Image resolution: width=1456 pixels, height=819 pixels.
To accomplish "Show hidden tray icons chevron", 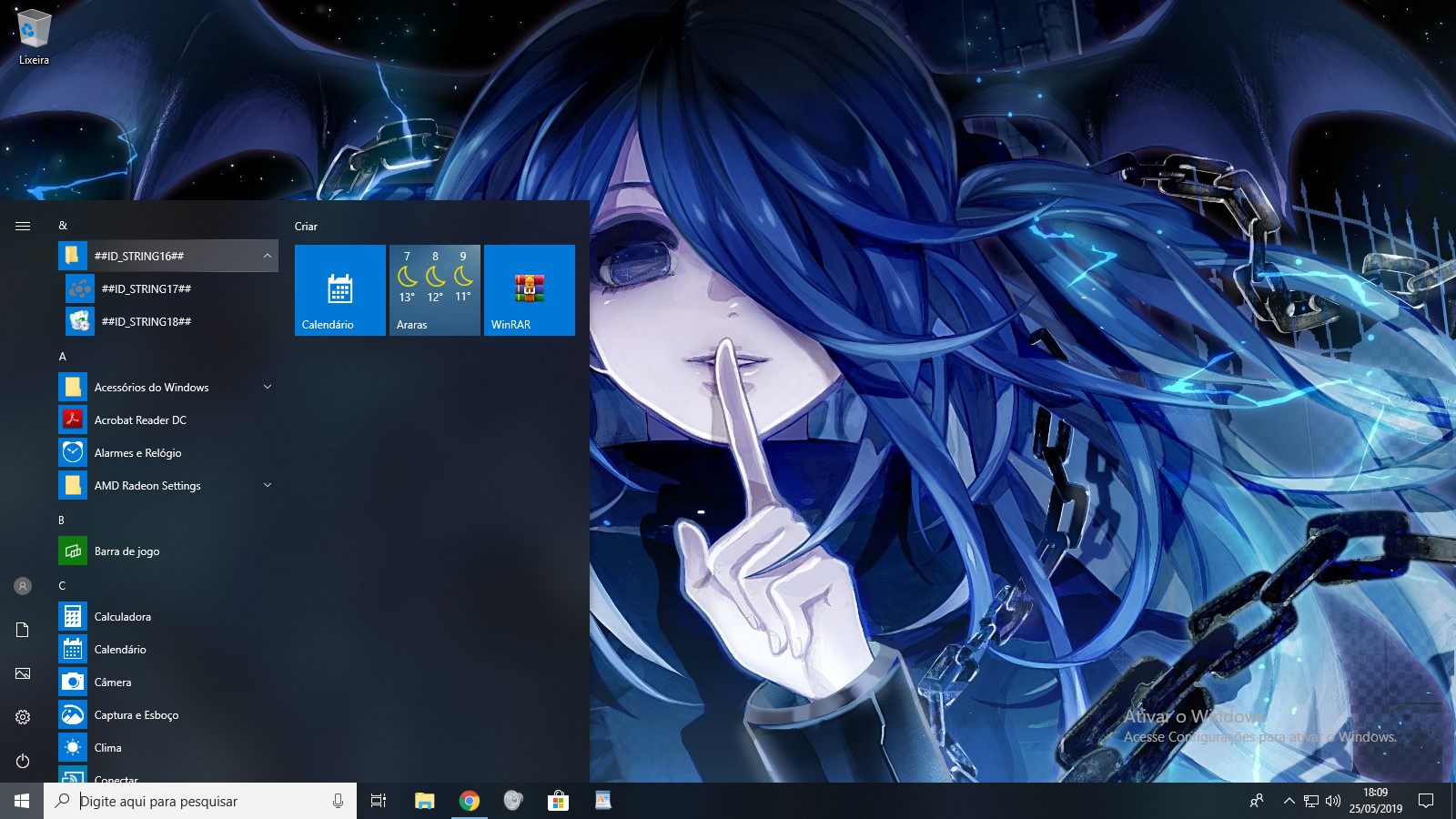I will click(x=1289, y=801).
